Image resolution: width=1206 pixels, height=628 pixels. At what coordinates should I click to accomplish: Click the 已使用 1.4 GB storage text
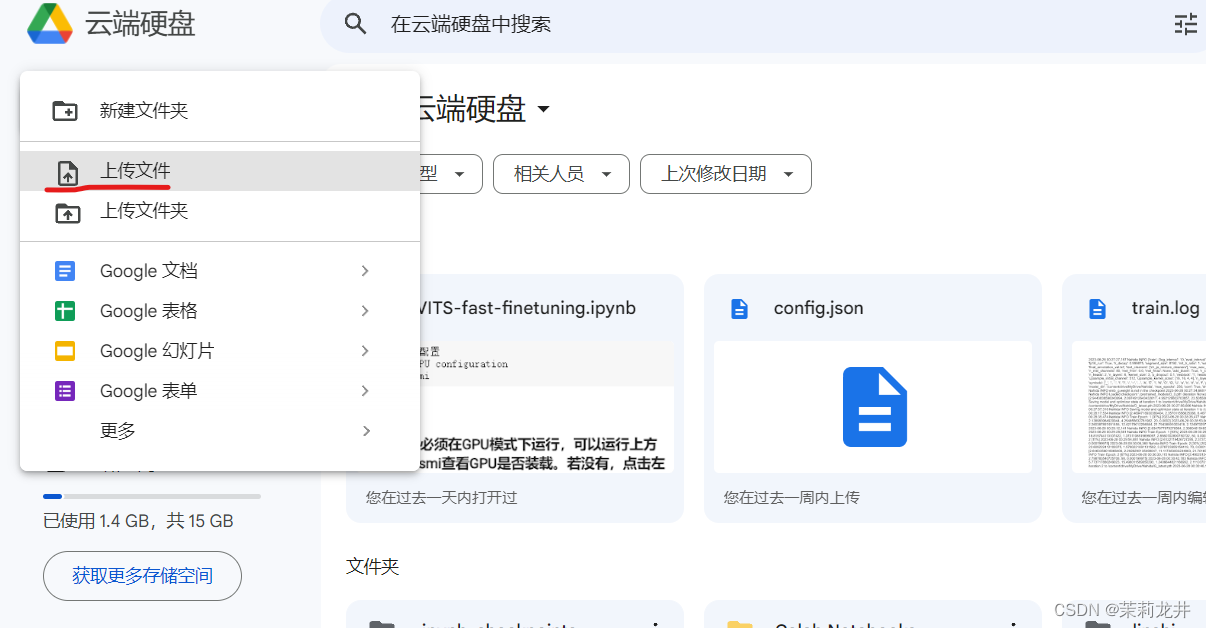(138, 521)
